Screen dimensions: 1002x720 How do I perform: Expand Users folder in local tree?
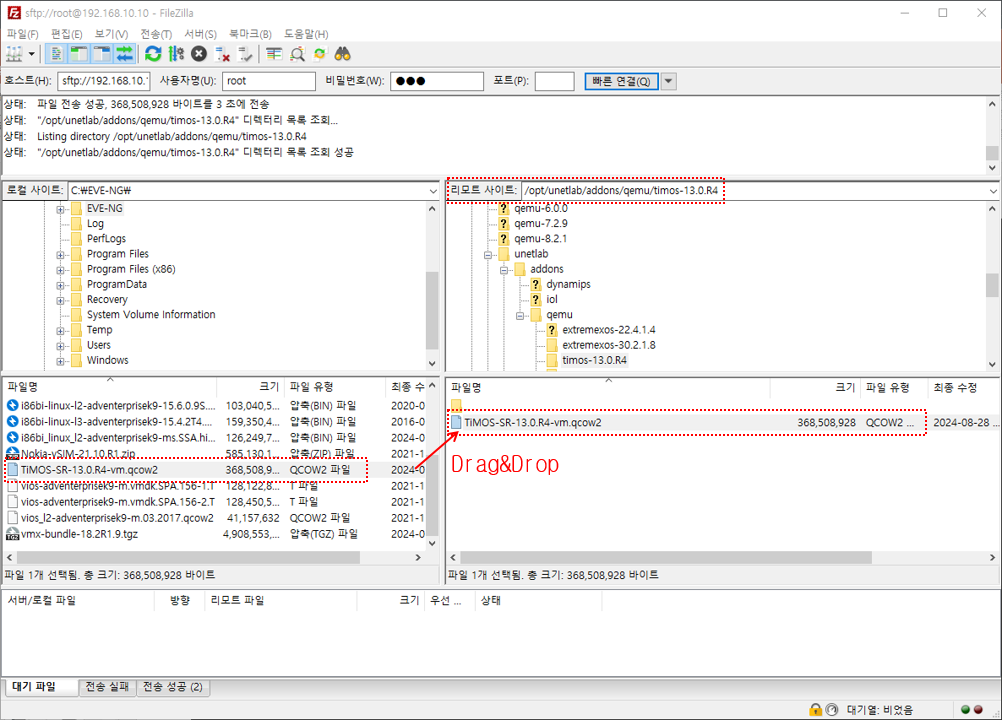[60, 346]
